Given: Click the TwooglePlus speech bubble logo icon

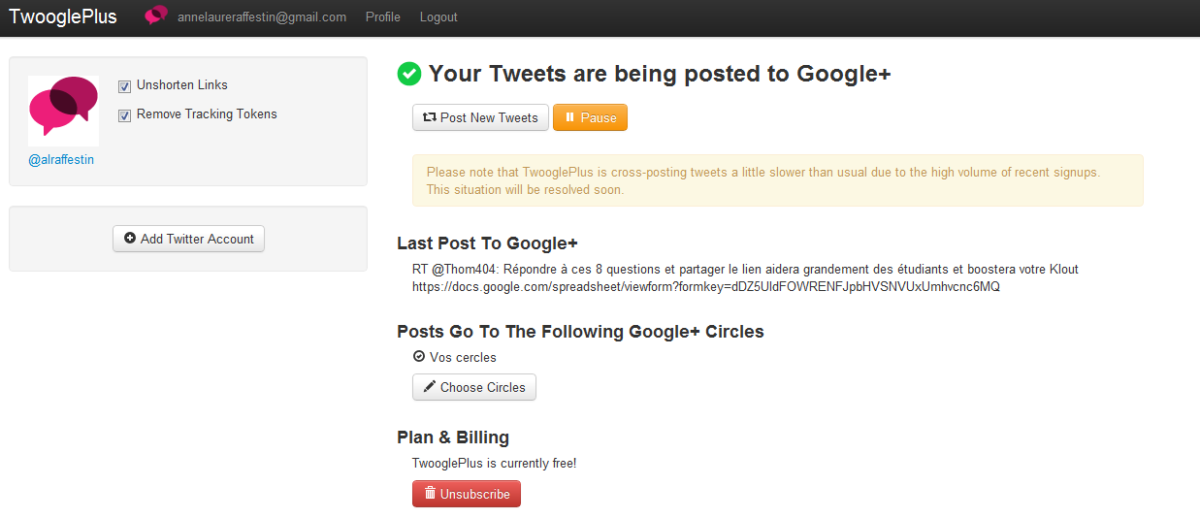Looking at the screenshot, I should (x=156, y=16).
